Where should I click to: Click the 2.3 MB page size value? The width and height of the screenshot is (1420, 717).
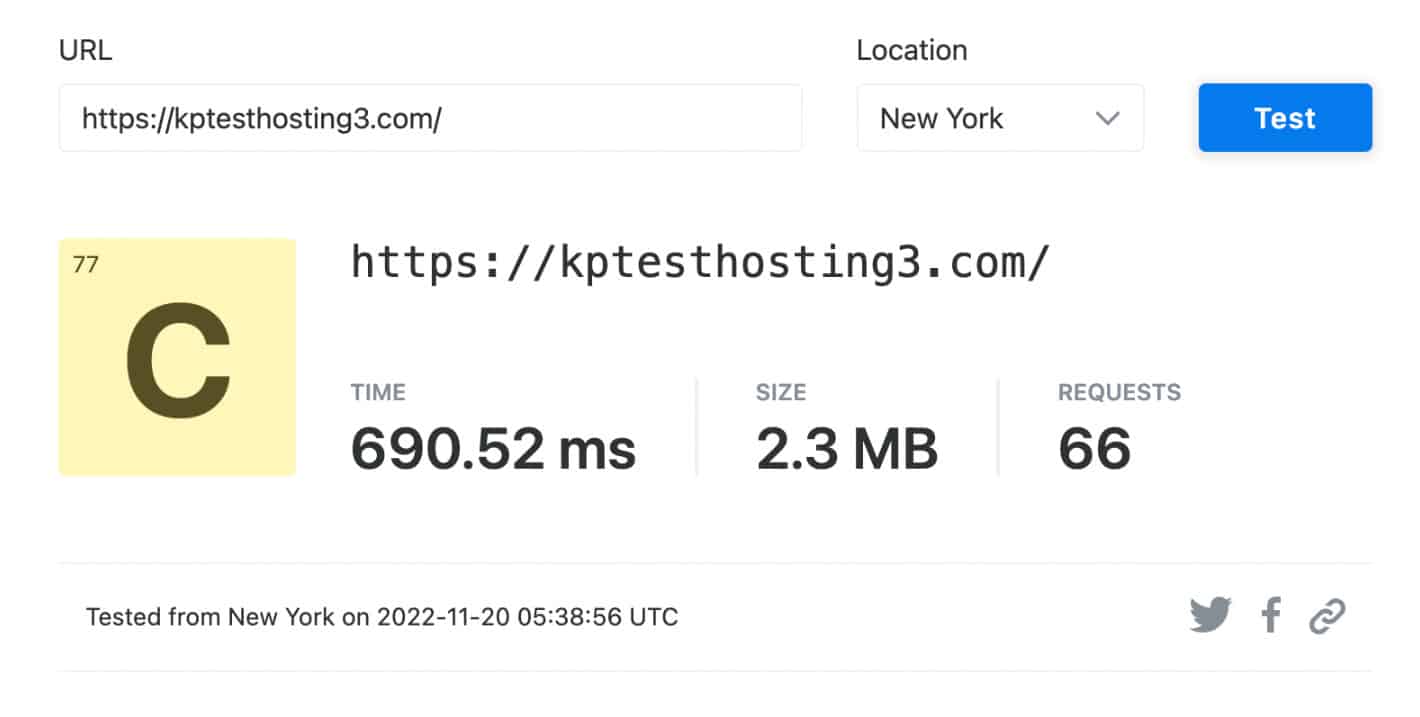[x=847, y=449]
